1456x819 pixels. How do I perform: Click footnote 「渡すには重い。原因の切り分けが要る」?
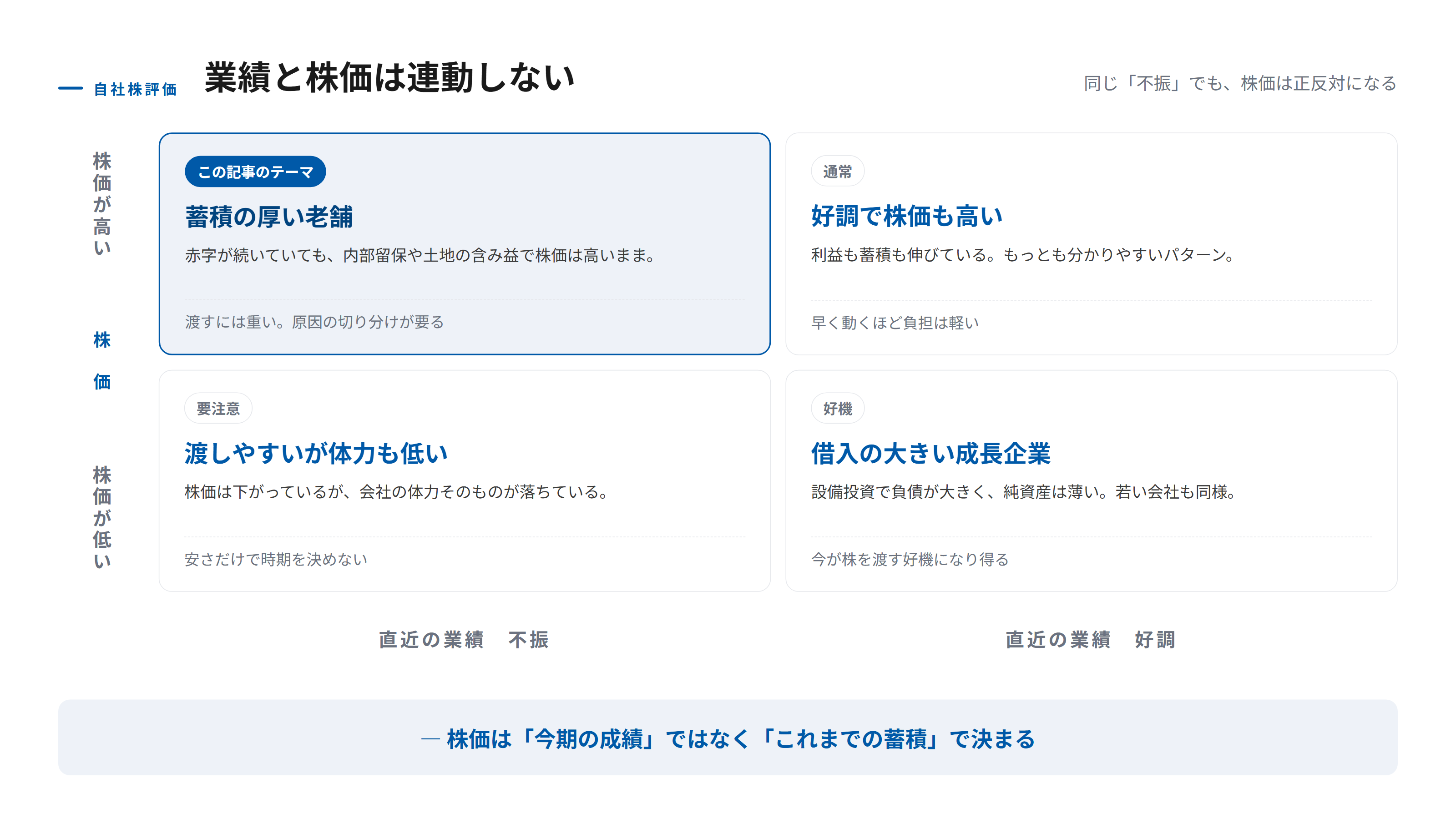314,322
